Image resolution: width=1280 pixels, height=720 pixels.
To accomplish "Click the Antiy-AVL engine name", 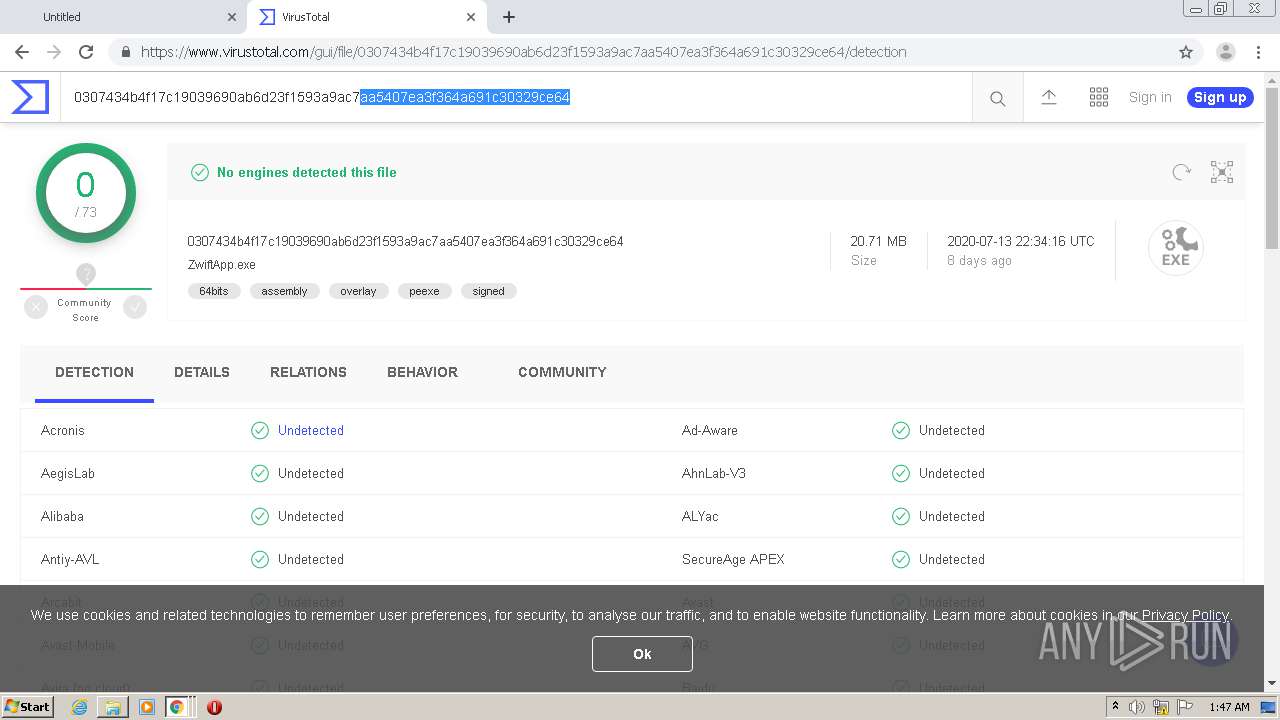I will click(70, 559).
